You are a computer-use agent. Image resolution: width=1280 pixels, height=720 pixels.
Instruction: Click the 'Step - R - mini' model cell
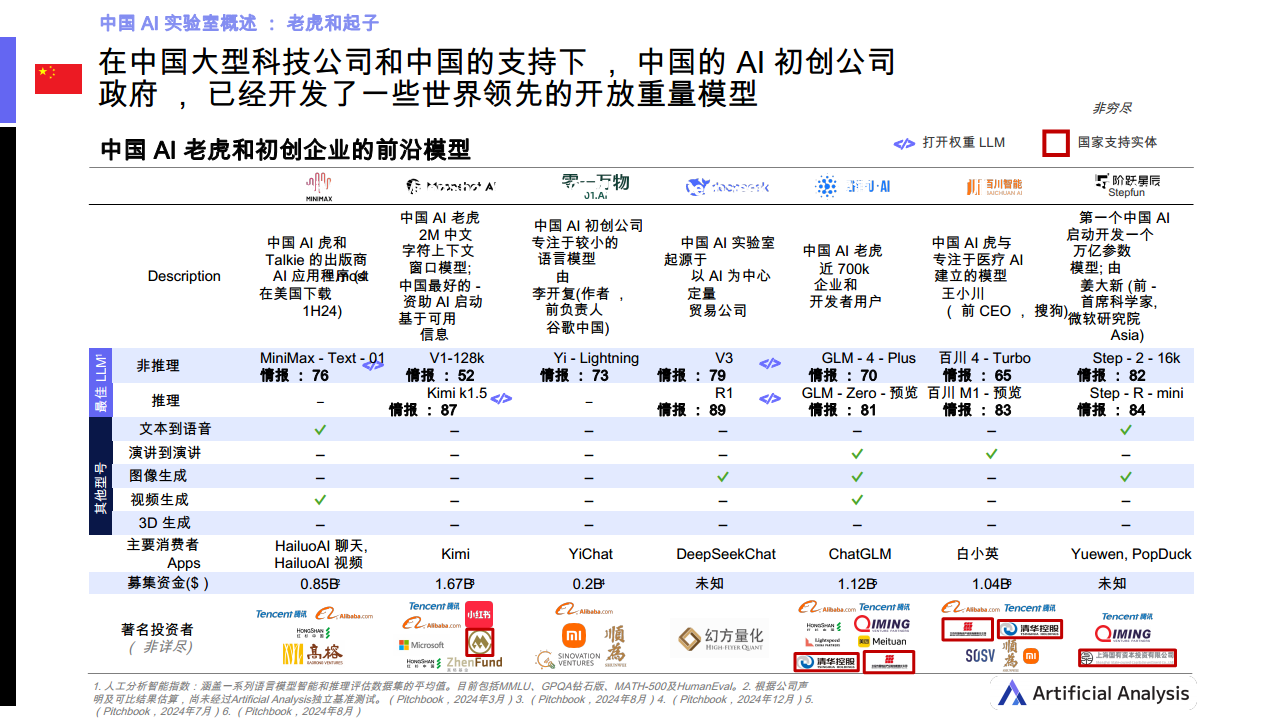(1136, 393)
